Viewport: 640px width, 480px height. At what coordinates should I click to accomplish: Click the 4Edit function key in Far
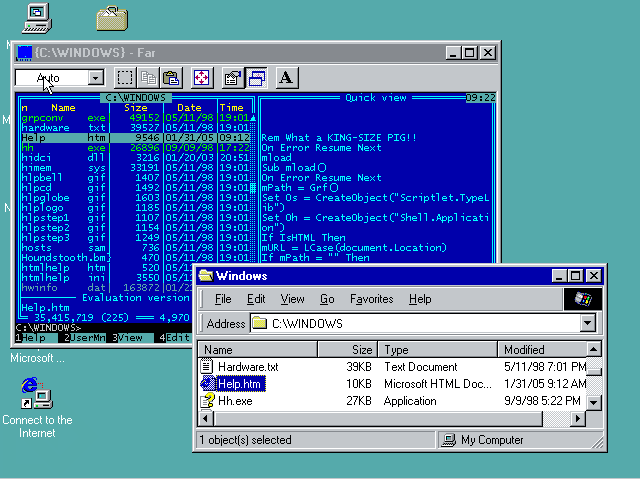point(175,338)
